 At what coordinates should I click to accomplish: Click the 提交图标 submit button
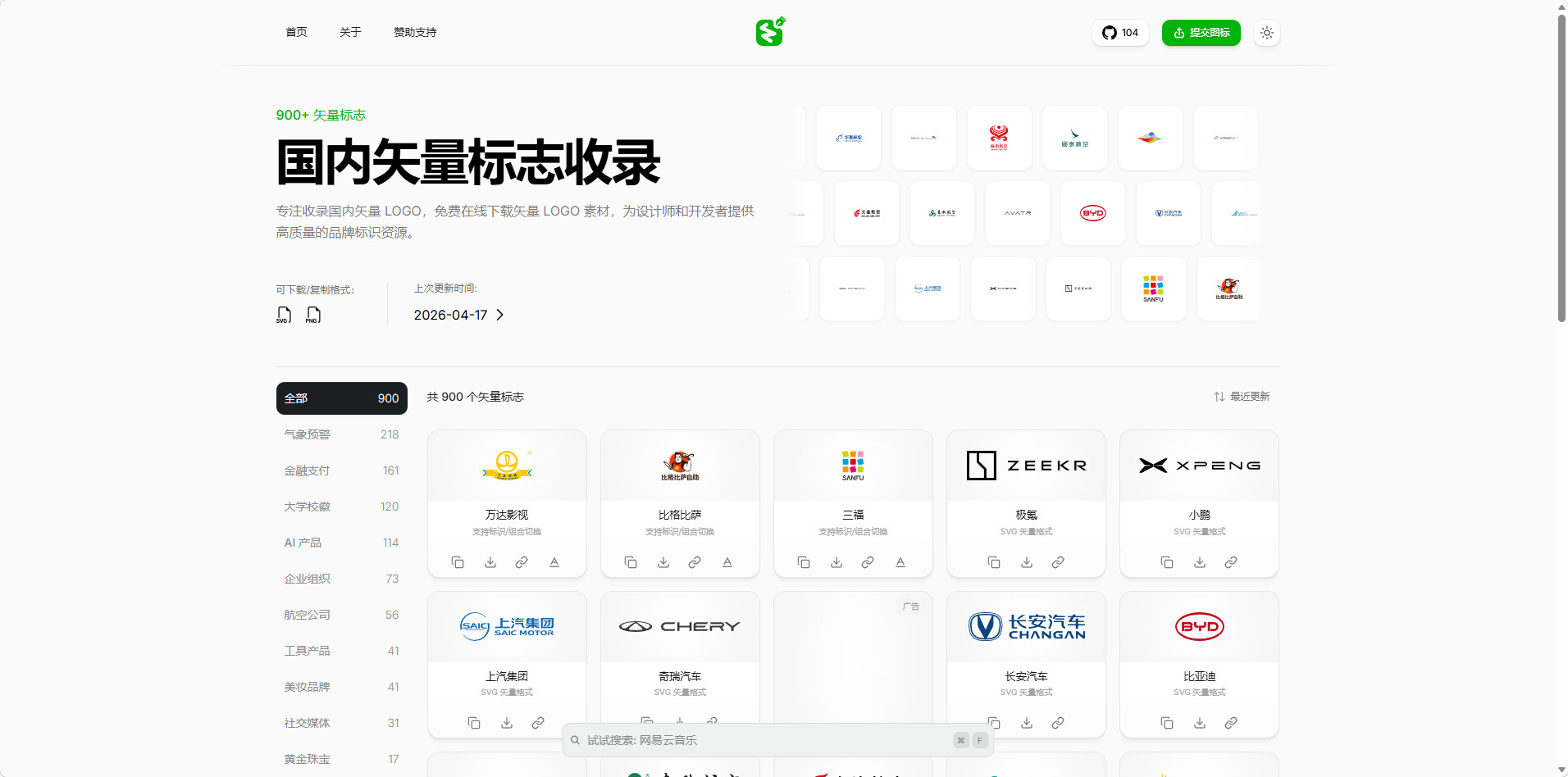(x=1201, y=33)
